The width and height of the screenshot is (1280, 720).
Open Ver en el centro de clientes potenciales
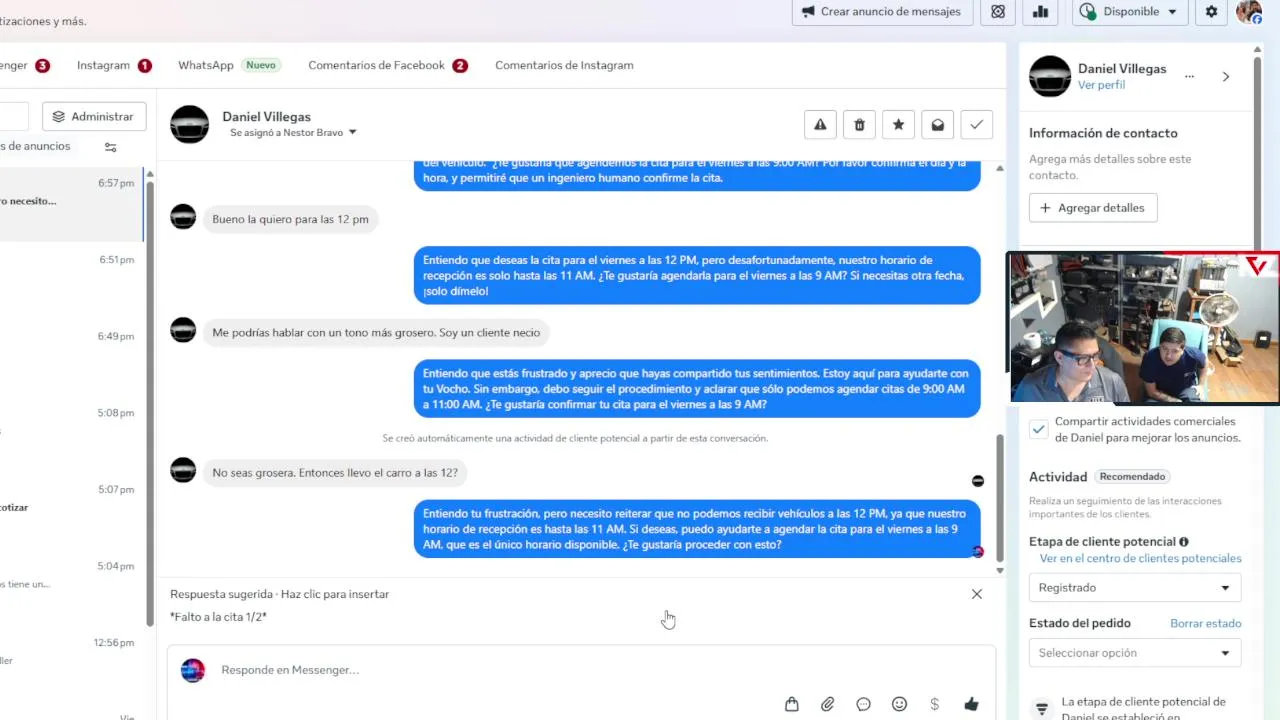click(x=1140, y=558)
